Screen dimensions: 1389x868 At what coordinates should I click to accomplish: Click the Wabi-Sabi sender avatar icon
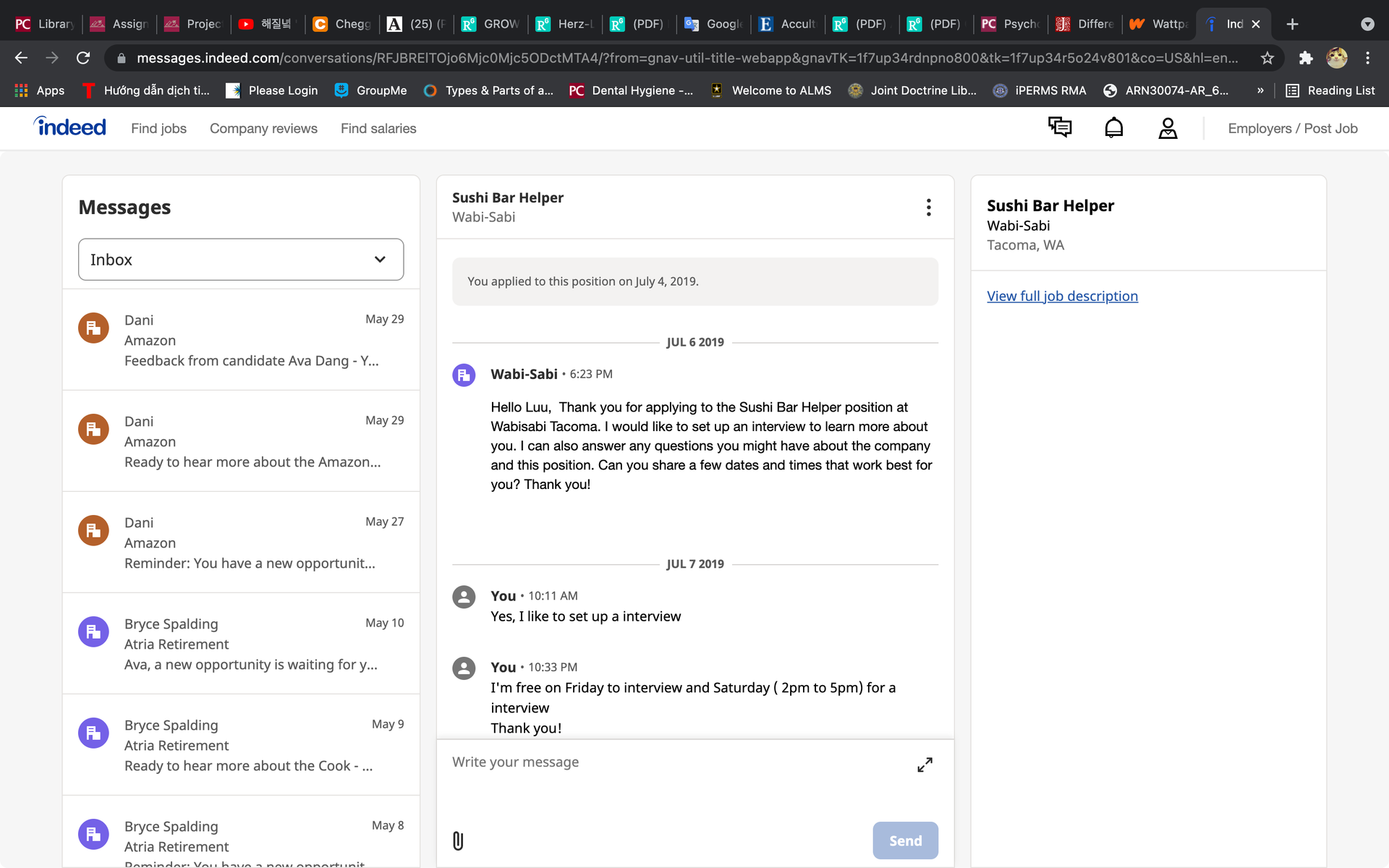click(x=464, y=375)
